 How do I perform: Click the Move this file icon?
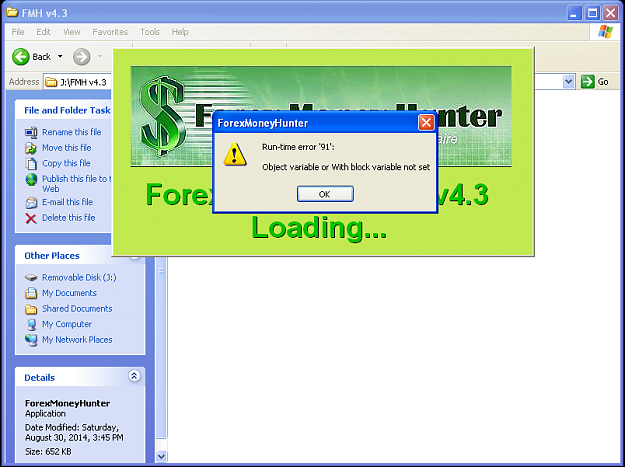pyautogui.click(x=31, y=148)
